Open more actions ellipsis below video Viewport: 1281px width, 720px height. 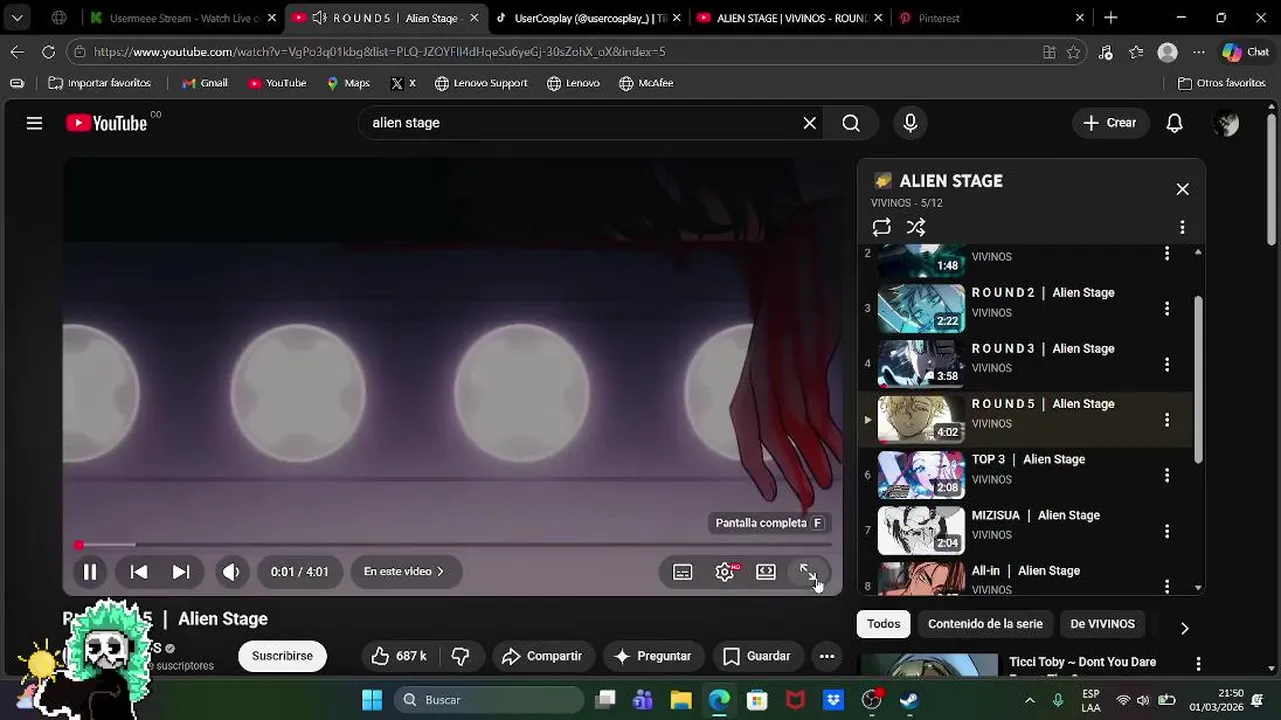point(827,656)
